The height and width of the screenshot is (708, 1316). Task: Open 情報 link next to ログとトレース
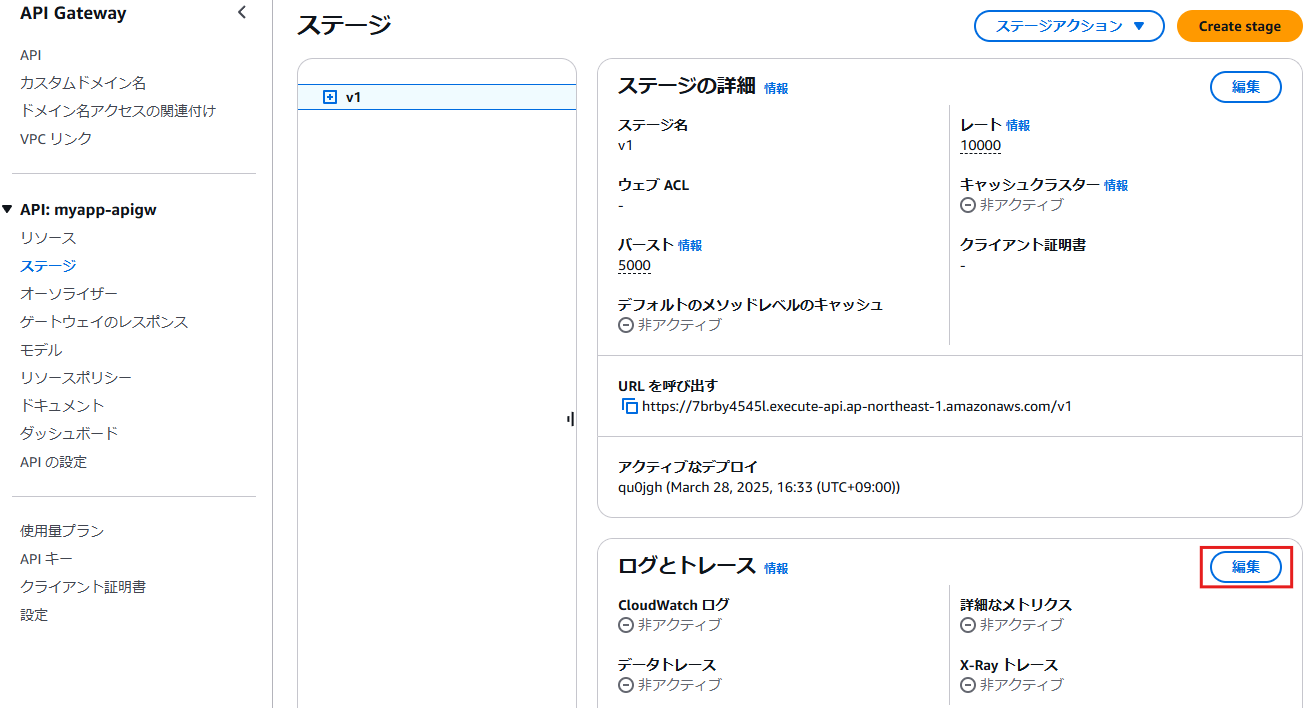pyautogui.click(x=776, y=568)
